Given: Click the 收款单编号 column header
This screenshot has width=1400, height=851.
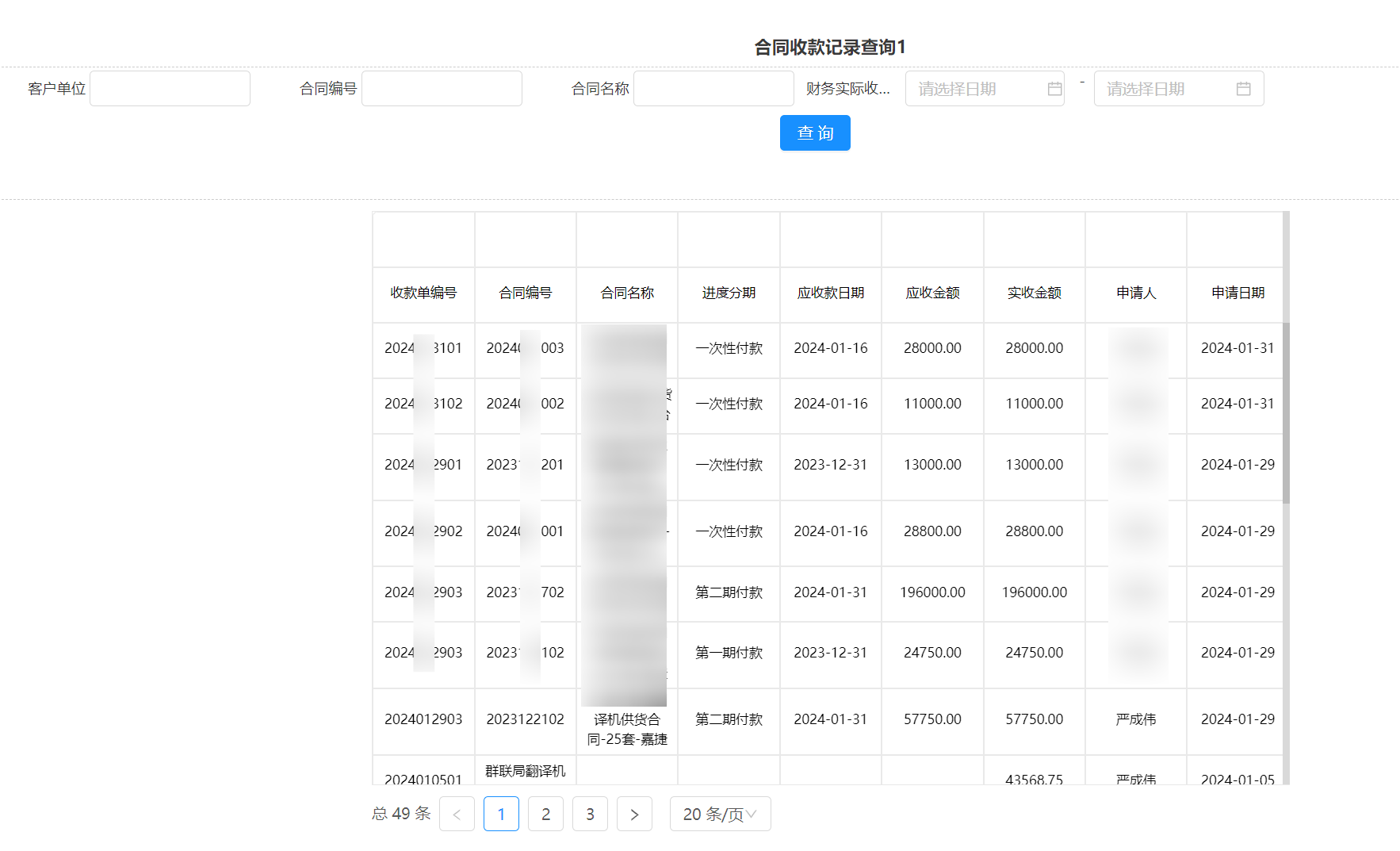Looking at the screenshot, I should [423, 293].
